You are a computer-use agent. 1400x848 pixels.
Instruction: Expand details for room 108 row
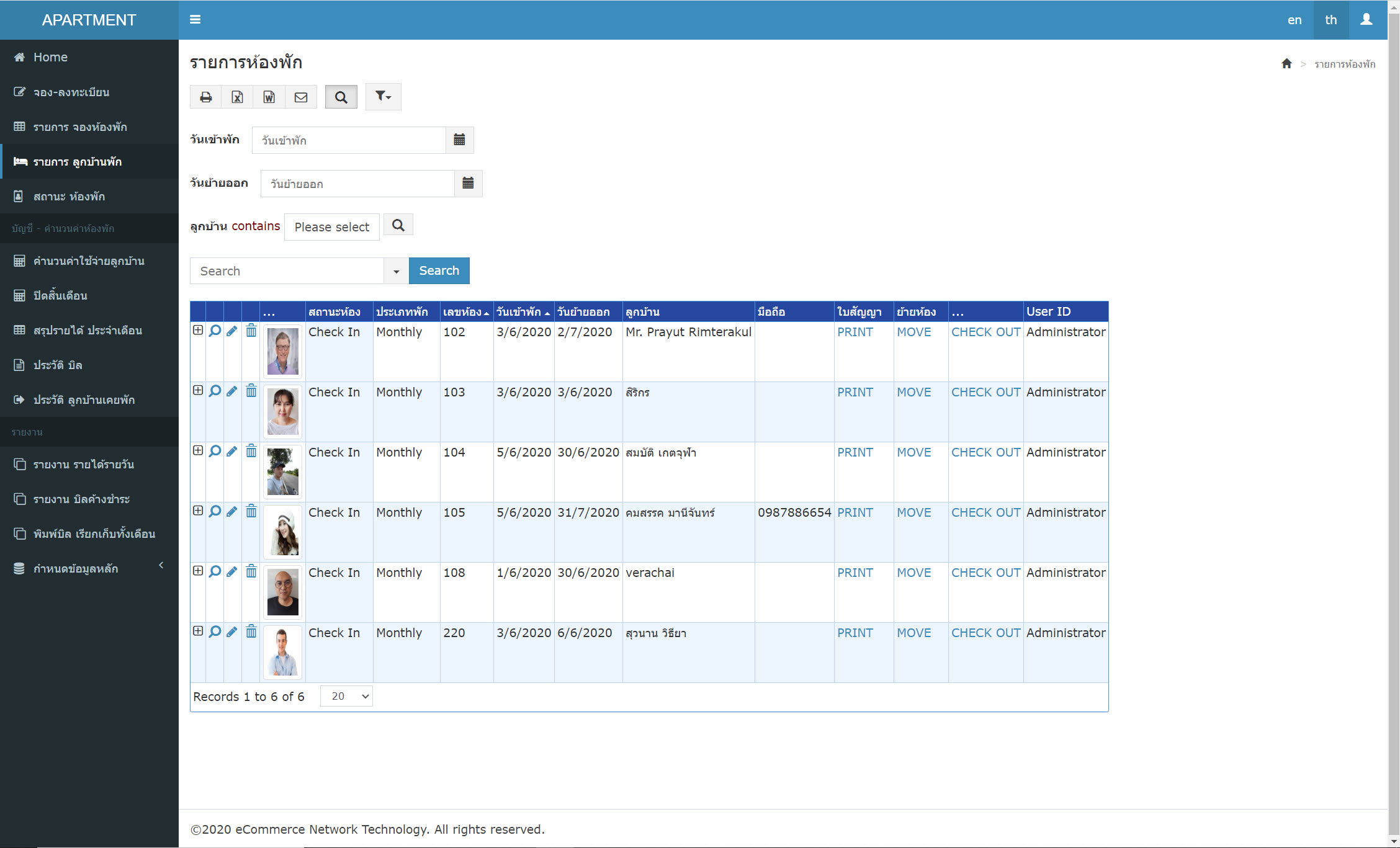pyautogui.click(x=198, y=571)
